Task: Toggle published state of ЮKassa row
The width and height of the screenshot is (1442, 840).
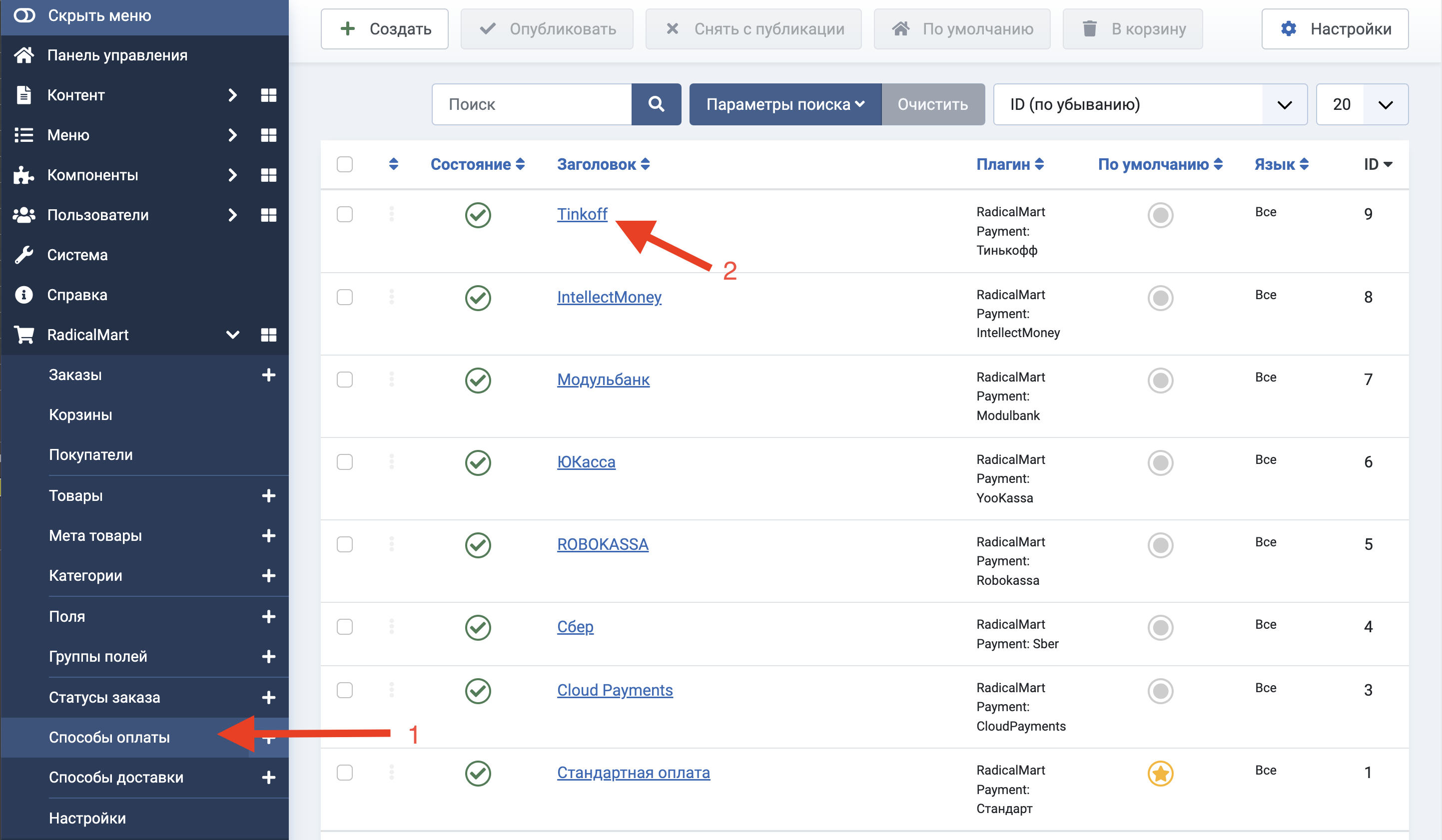Action: pos(478,462)
